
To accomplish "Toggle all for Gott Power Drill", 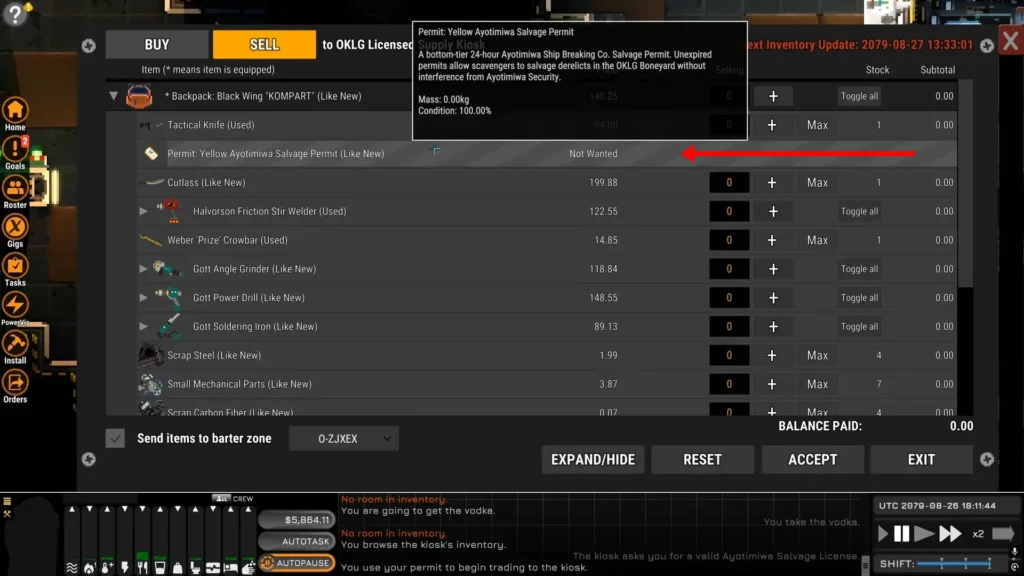I will point(859,297).
